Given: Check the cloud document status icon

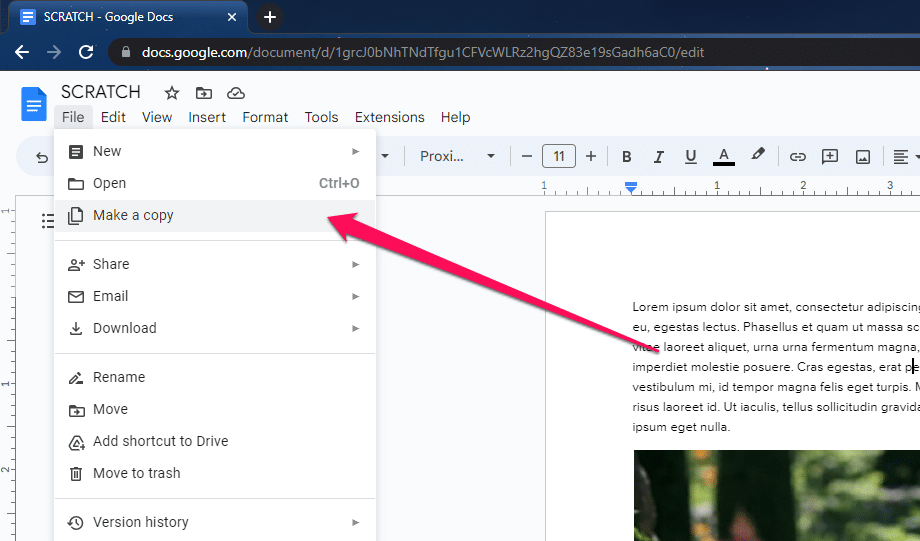Looking at the screenshot, I should [236, 93].
